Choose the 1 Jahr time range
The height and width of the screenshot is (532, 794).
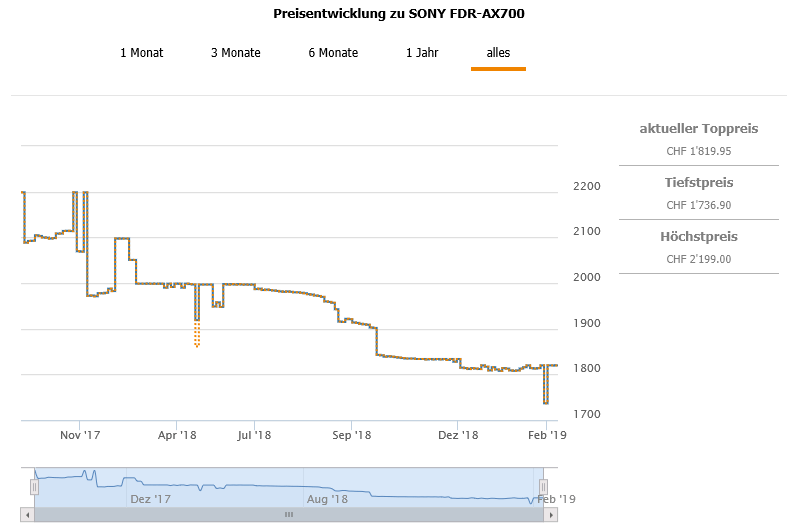(x=421, y=53)
